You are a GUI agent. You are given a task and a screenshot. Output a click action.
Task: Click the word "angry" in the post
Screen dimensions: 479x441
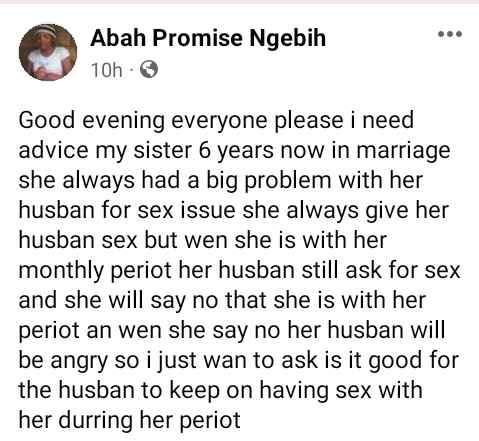tap(80, 362)
